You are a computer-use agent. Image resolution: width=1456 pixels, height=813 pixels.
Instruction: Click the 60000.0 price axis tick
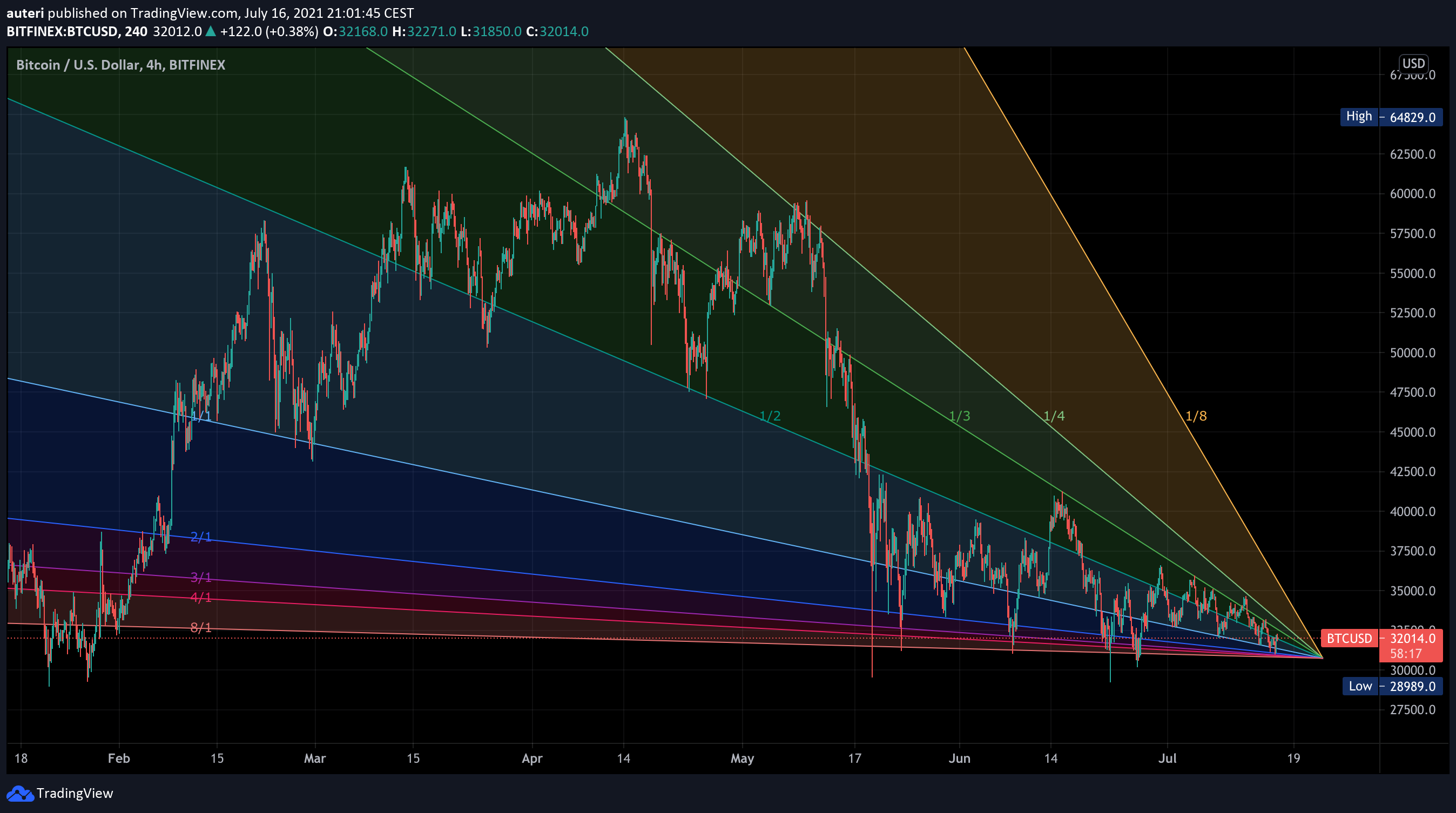(1412, 194)
